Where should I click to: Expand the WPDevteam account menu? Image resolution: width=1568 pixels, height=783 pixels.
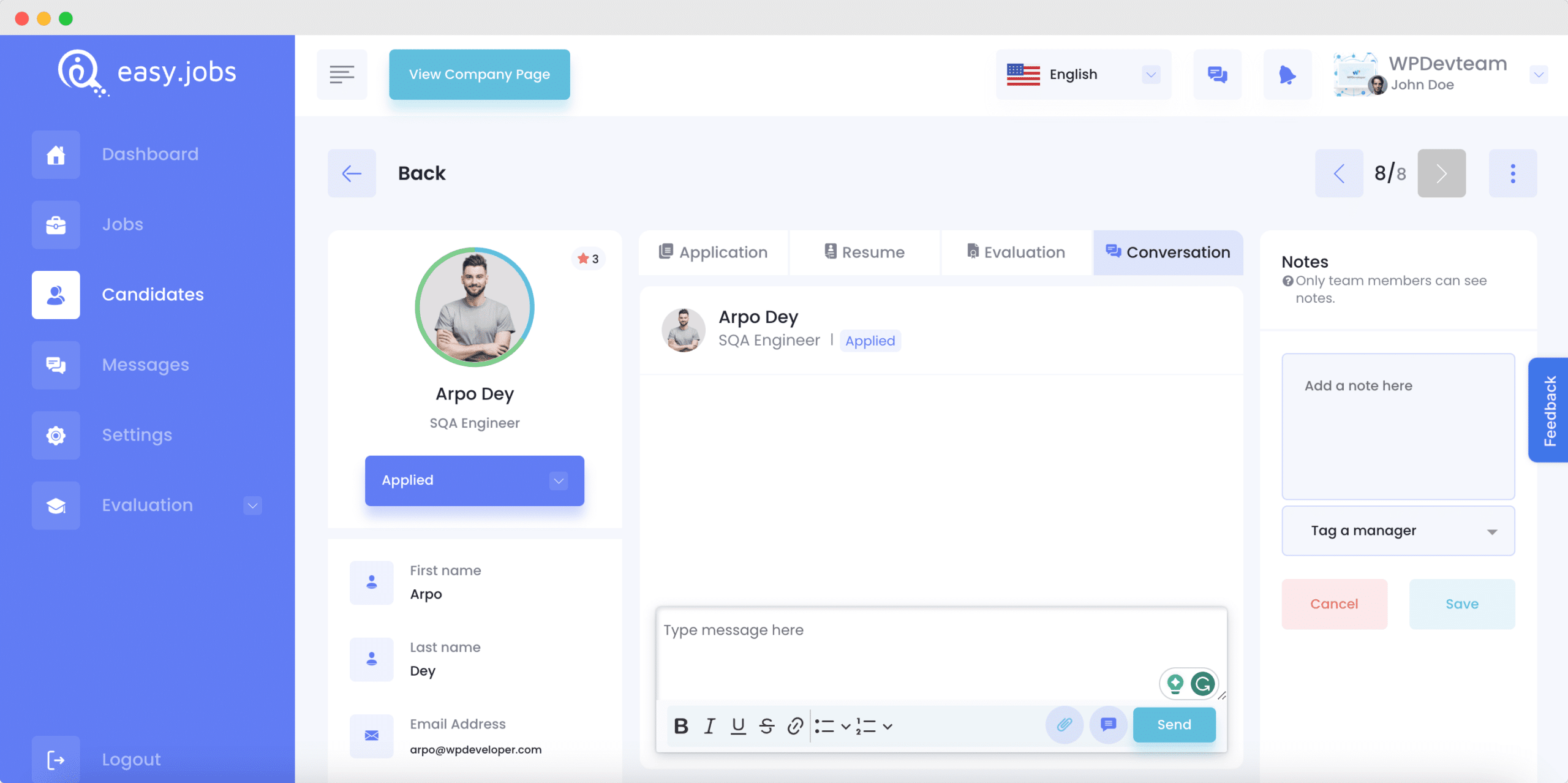click(1535, 74)
